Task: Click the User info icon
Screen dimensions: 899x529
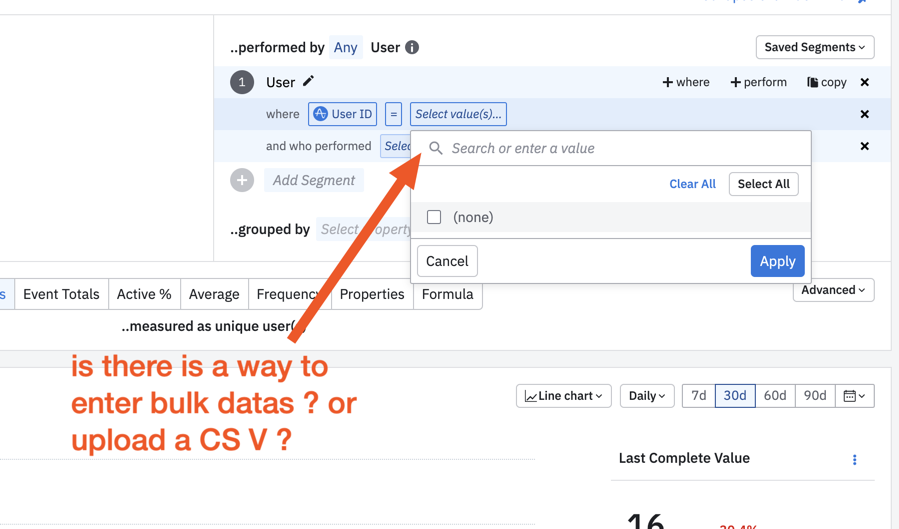Action: click(x=412, y=47)
